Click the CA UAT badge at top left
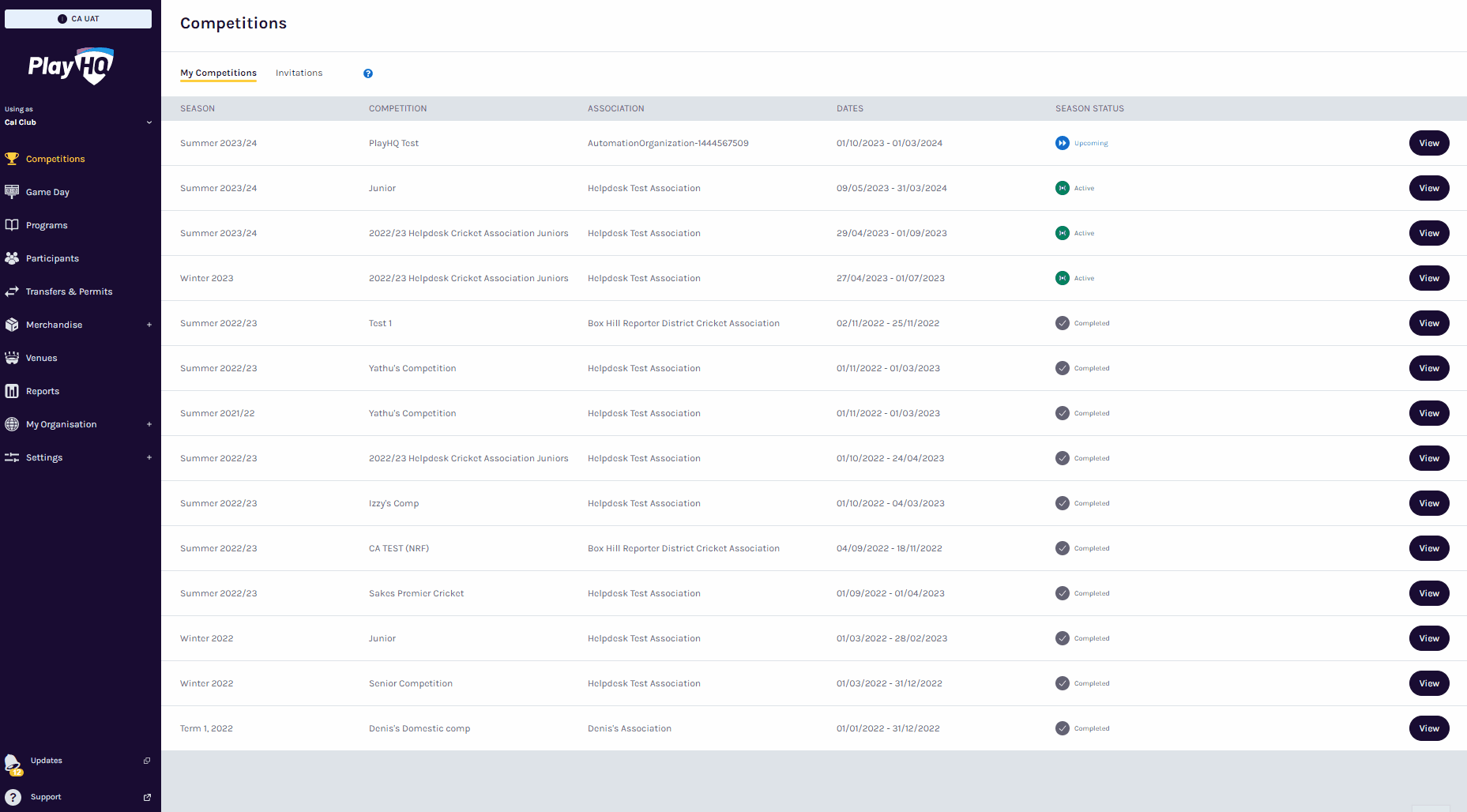This screenshot has height=812, width=1467. (x=78, y=18)
